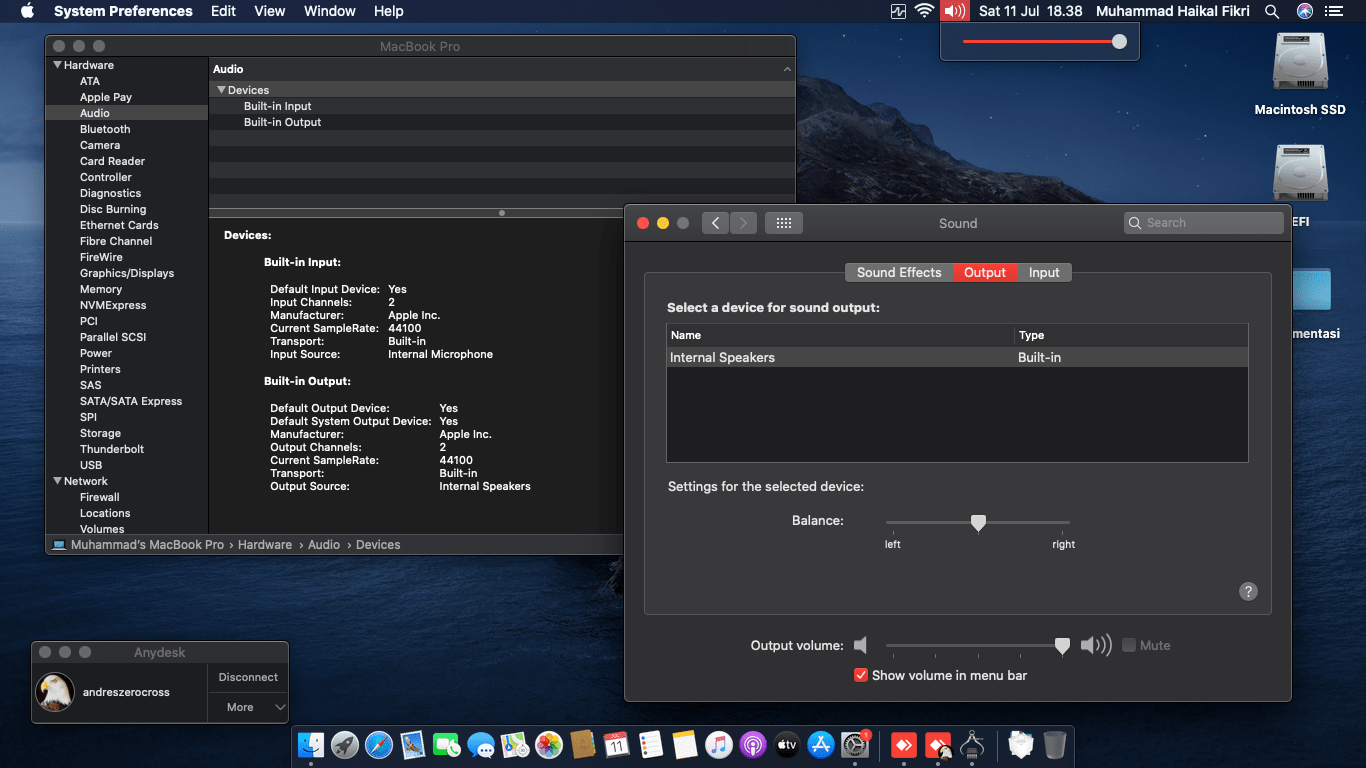The height and width of the screenshot is (768, 1366).
Task: Open App Store from the Dock
Action: (821, 745)
